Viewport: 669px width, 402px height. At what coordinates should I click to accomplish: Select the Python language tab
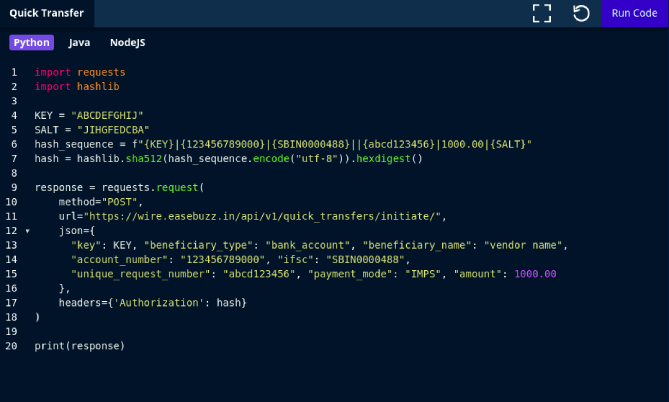31,43
